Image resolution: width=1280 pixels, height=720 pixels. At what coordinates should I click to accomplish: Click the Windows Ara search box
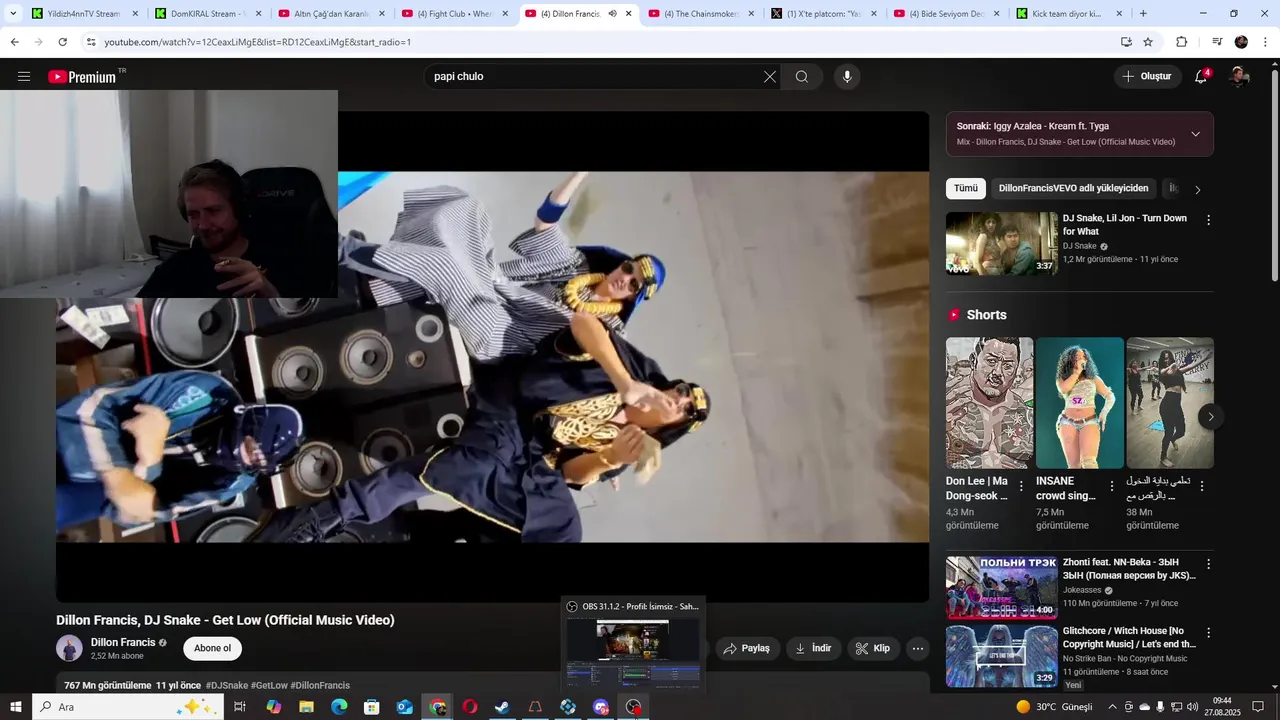point(128,707)
